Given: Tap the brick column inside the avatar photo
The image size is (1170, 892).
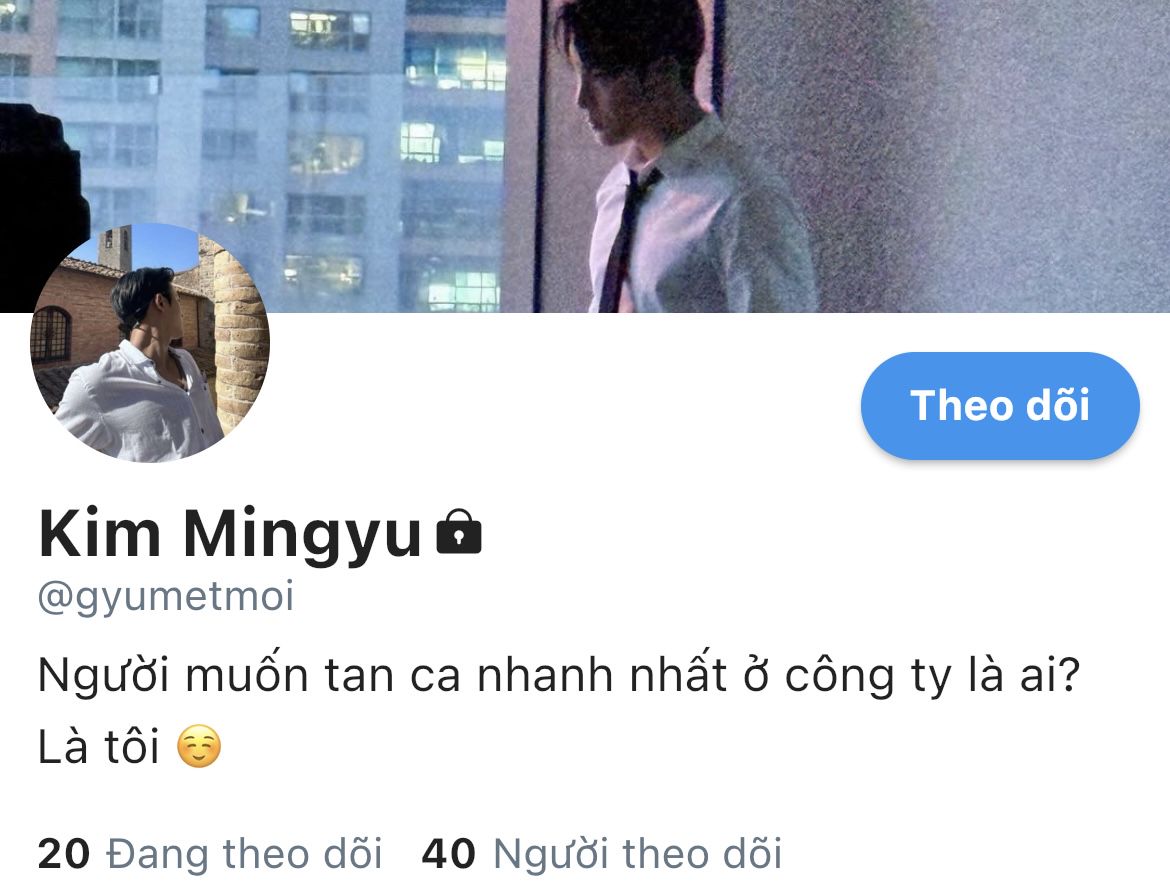Looking at the screenshot, I should click(240, 336).
